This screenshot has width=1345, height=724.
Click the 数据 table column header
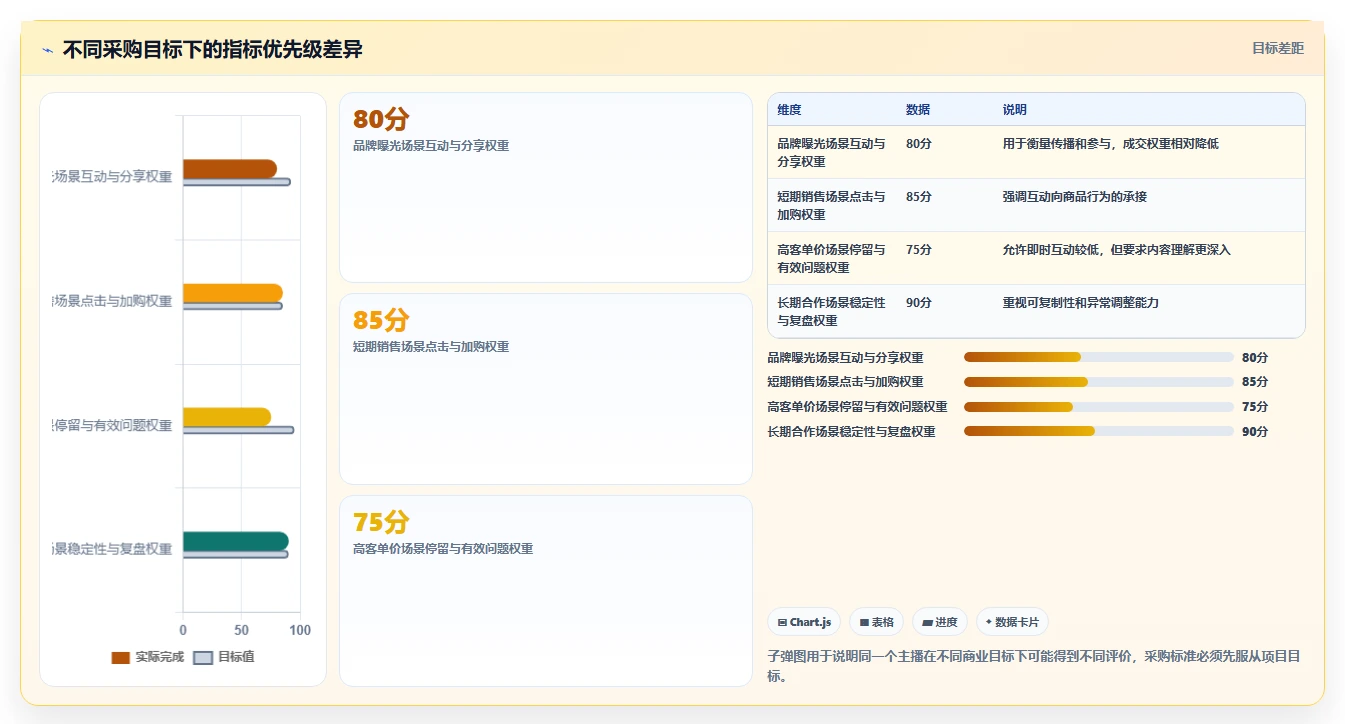pyautogui.click(x=918, y=110)
